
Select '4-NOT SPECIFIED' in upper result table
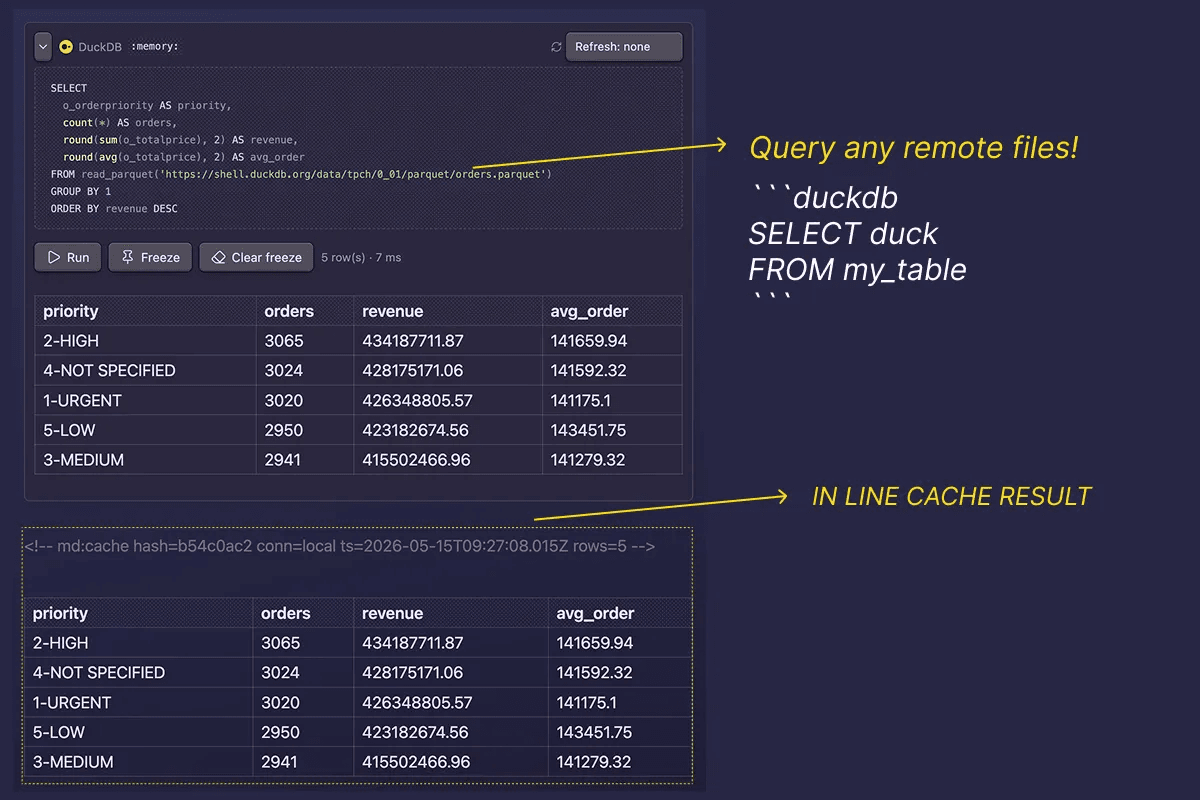109,370
